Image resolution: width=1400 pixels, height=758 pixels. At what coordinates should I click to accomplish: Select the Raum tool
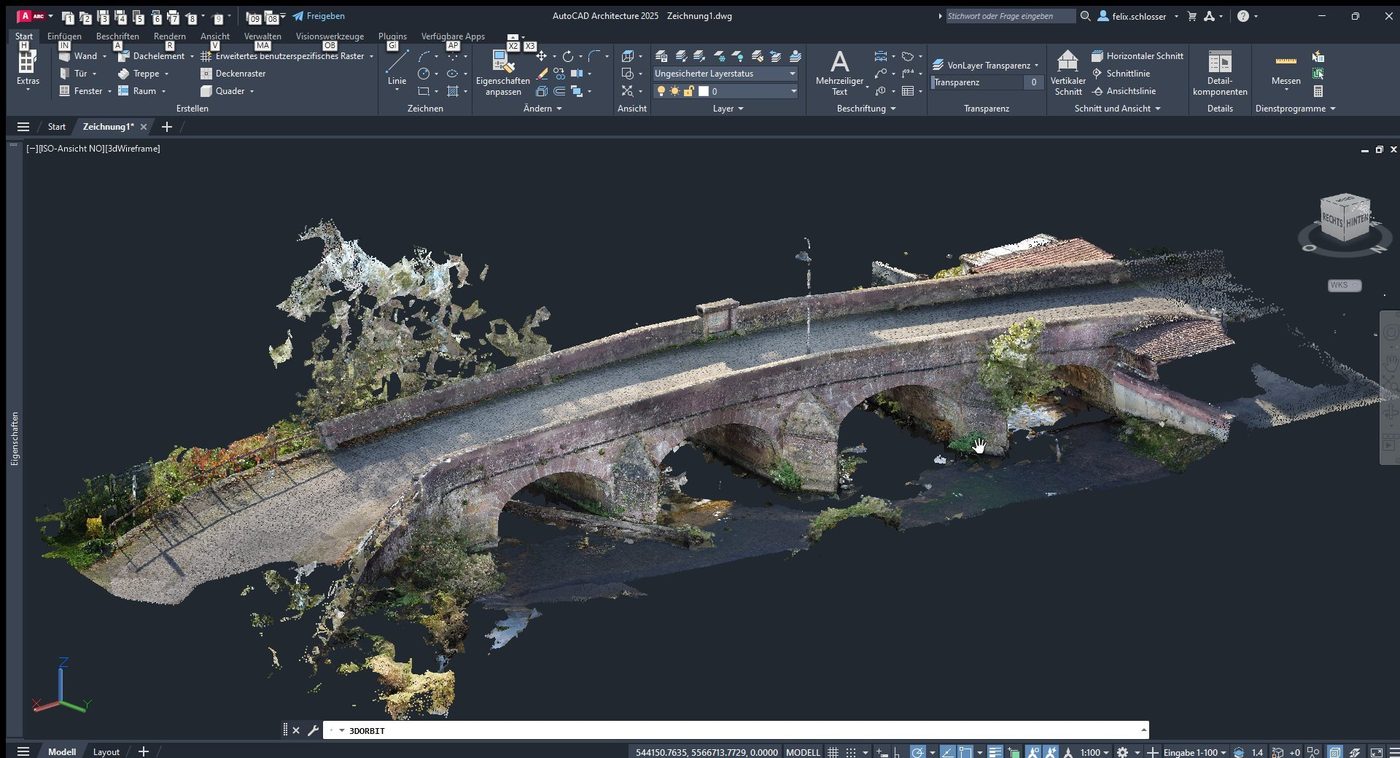(x=137, y=91)
